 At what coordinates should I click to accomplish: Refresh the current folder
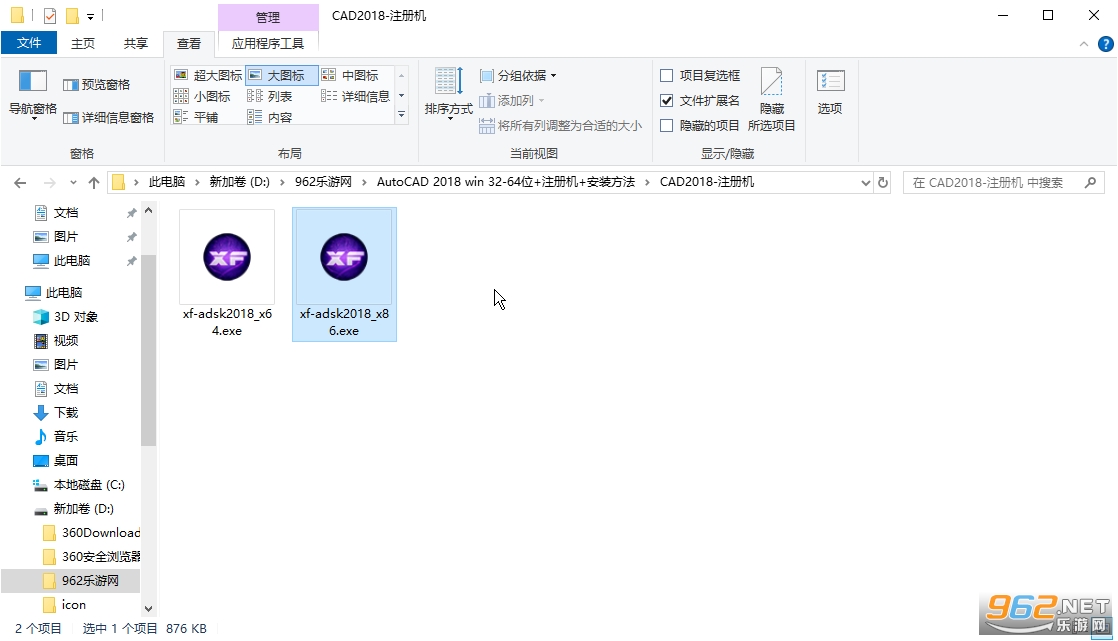coord(883,183)
